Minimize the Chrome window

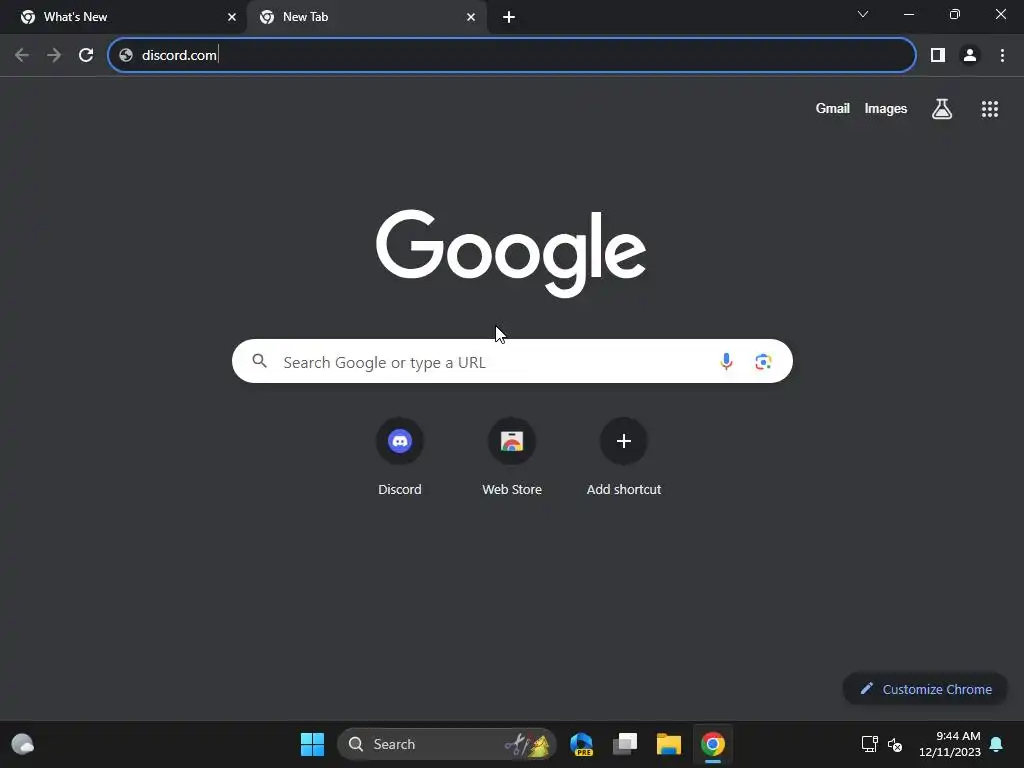pos(908,14)
